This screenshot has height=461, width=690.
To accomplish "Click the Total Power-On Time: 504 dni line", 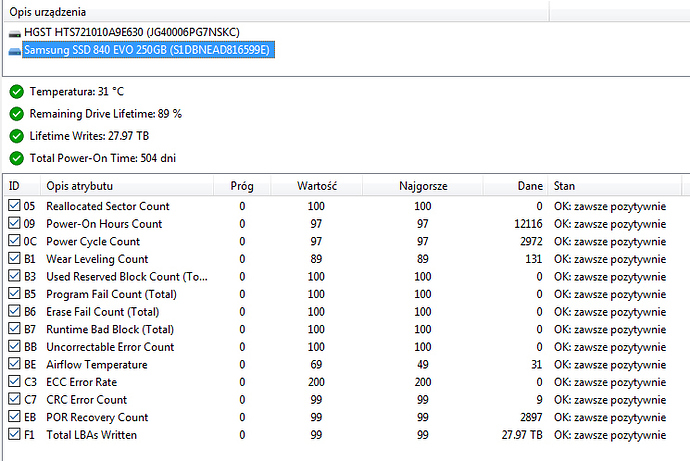I will pyautogui.click(x=103, y=157).
